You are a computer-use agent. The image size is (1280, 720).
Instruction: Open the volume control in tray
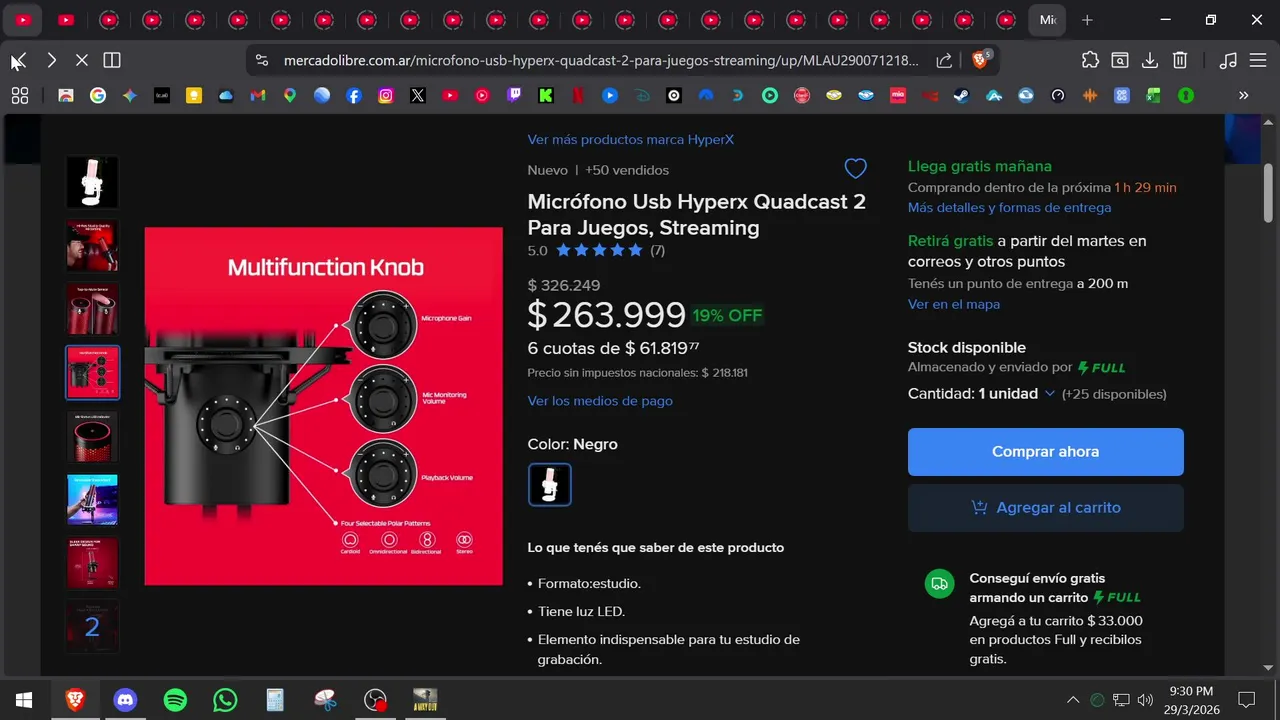coord(1146,700)
